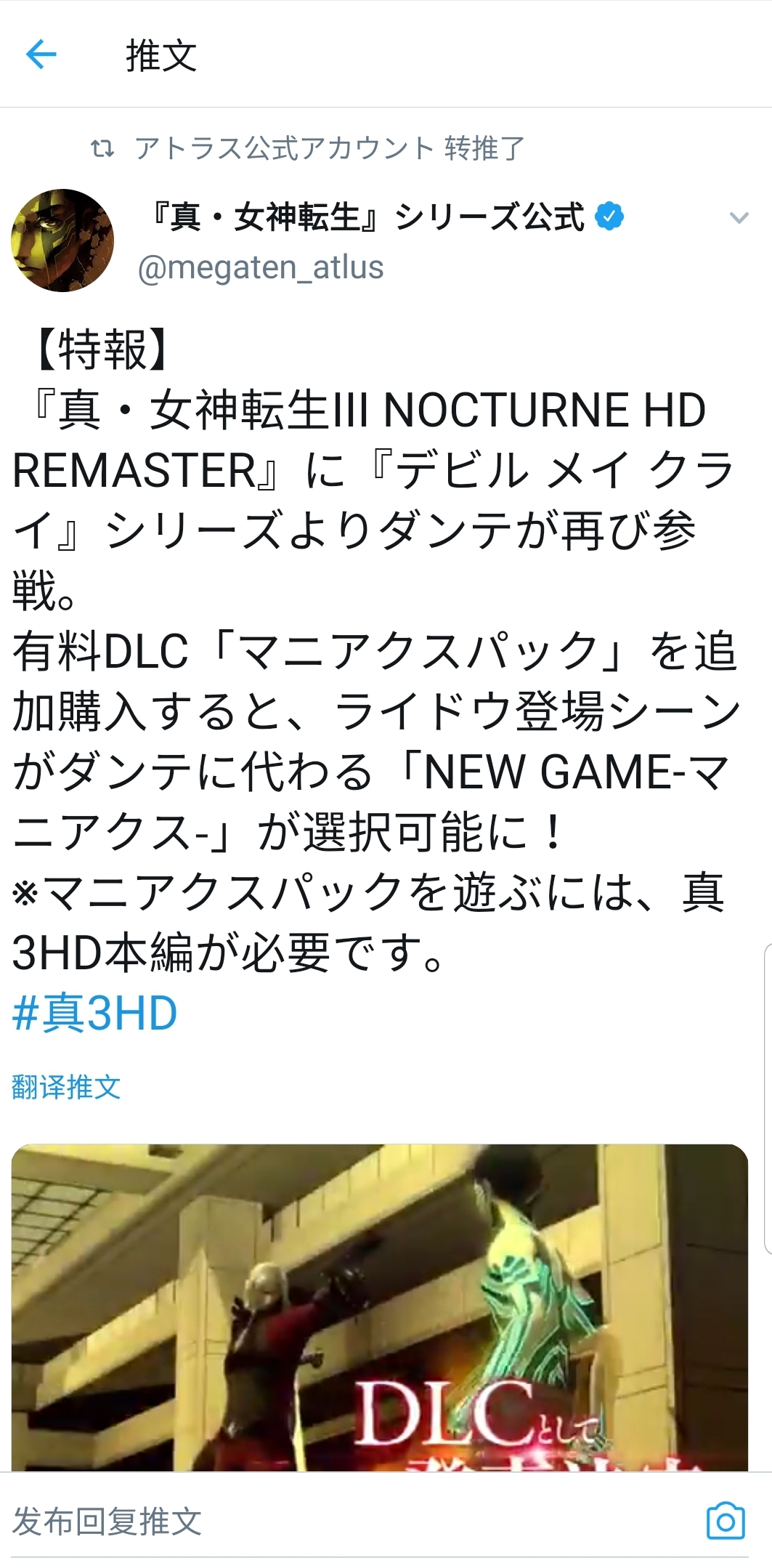The image size is (772, 1568).
Task: Open the camera icon in reply bar
Action: pyautogui.click(x=726, y=1520)
